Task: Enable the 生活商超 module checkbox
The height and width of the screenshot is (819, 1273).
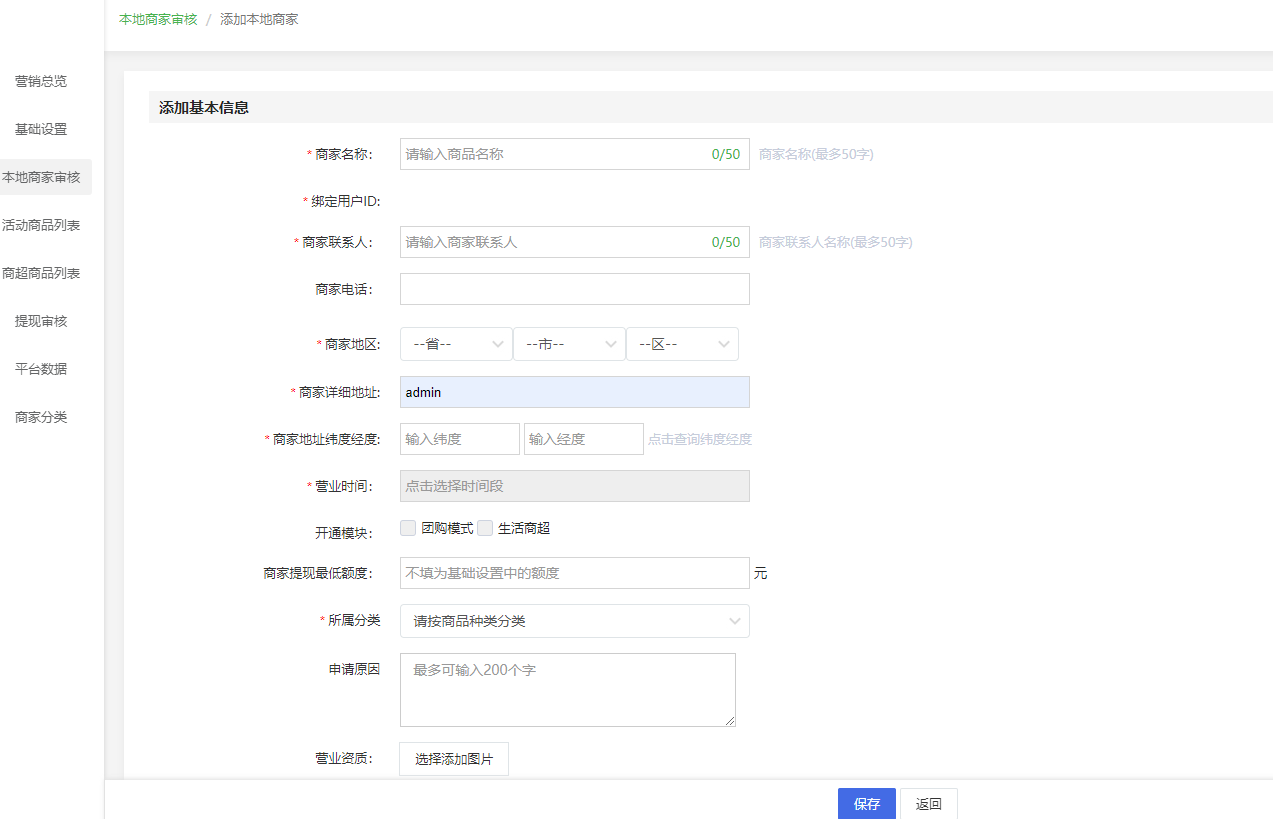Action: click(485, 528)
